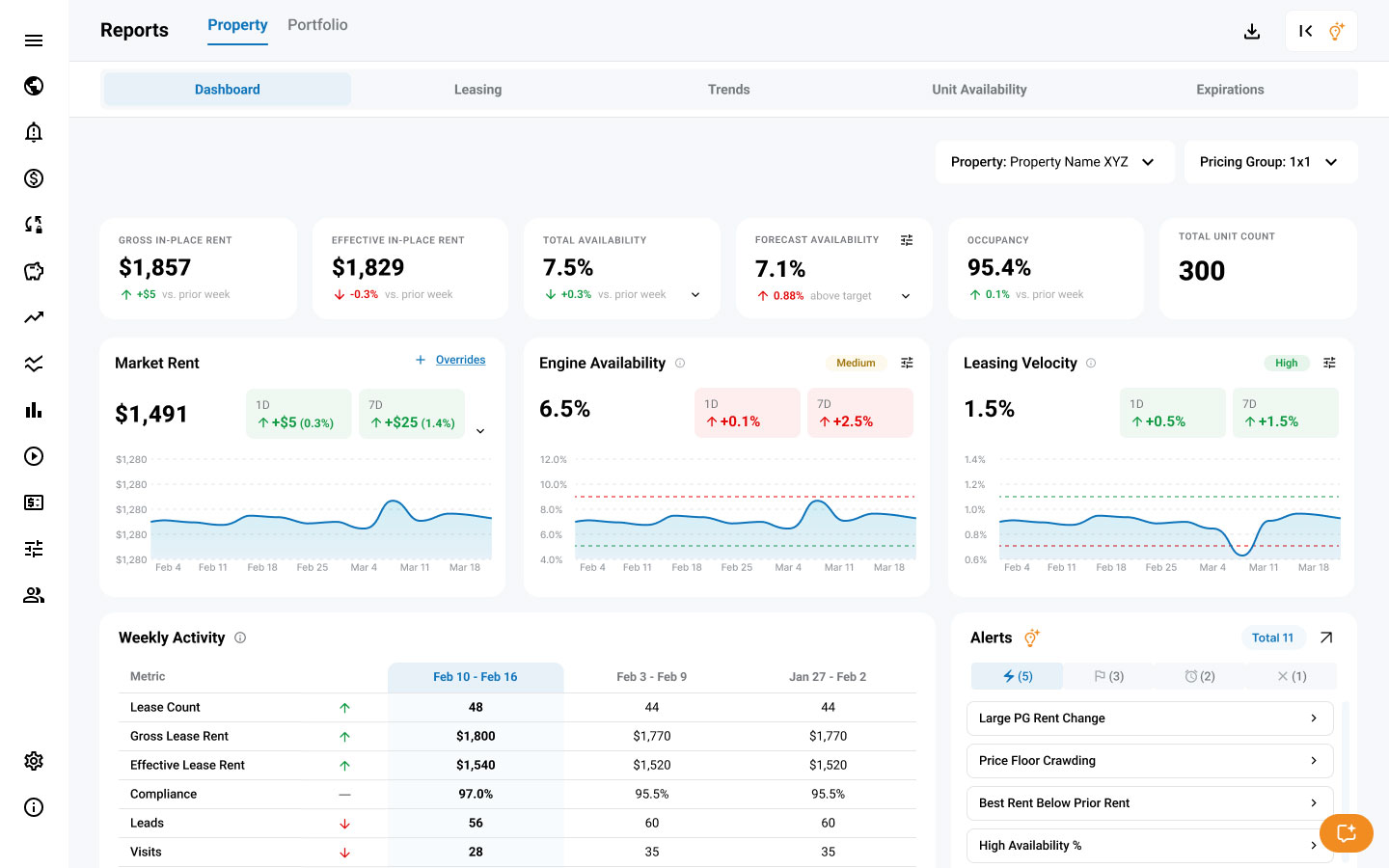The image size is (1389, 868).
Task: Click the piggy bank icon in sidebar
Action: coord(34,271)
